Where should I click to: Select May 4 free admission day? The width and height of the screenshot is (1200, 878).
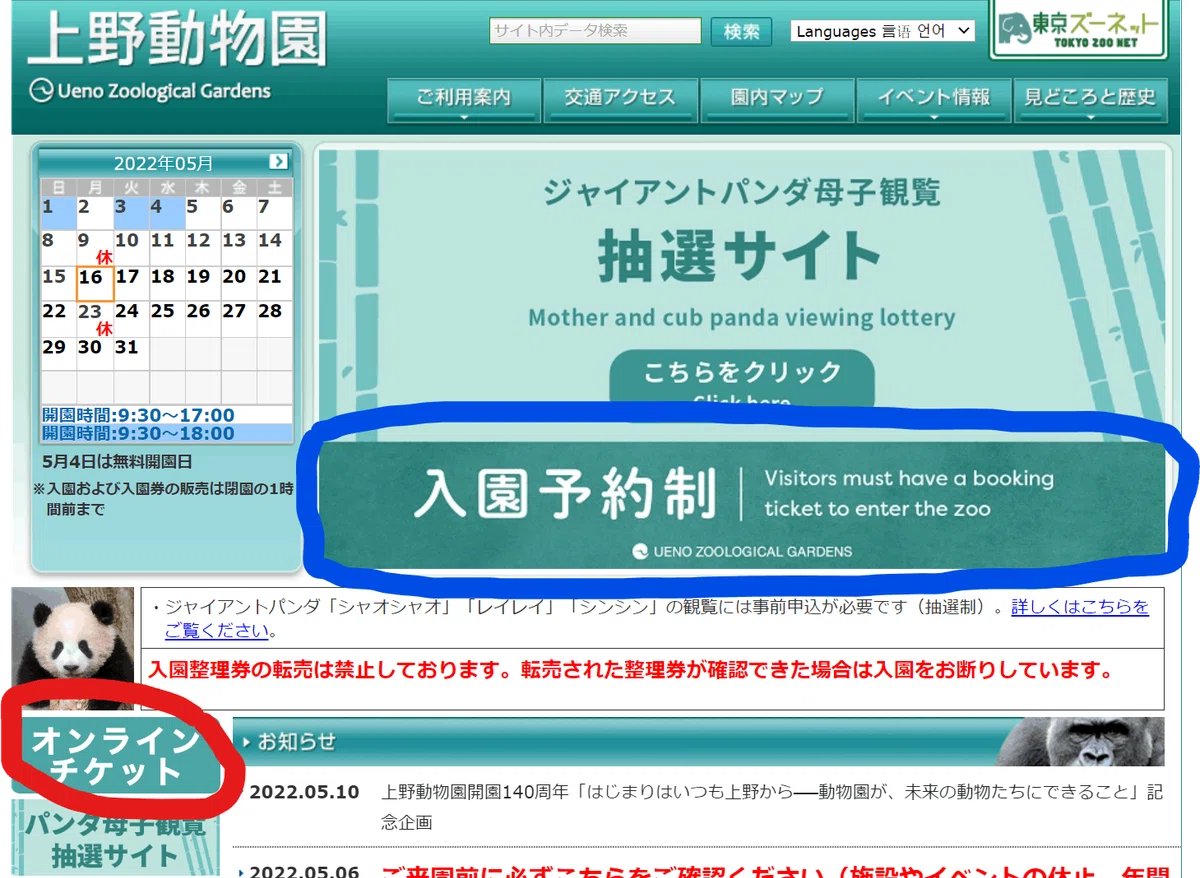point(167,213)
